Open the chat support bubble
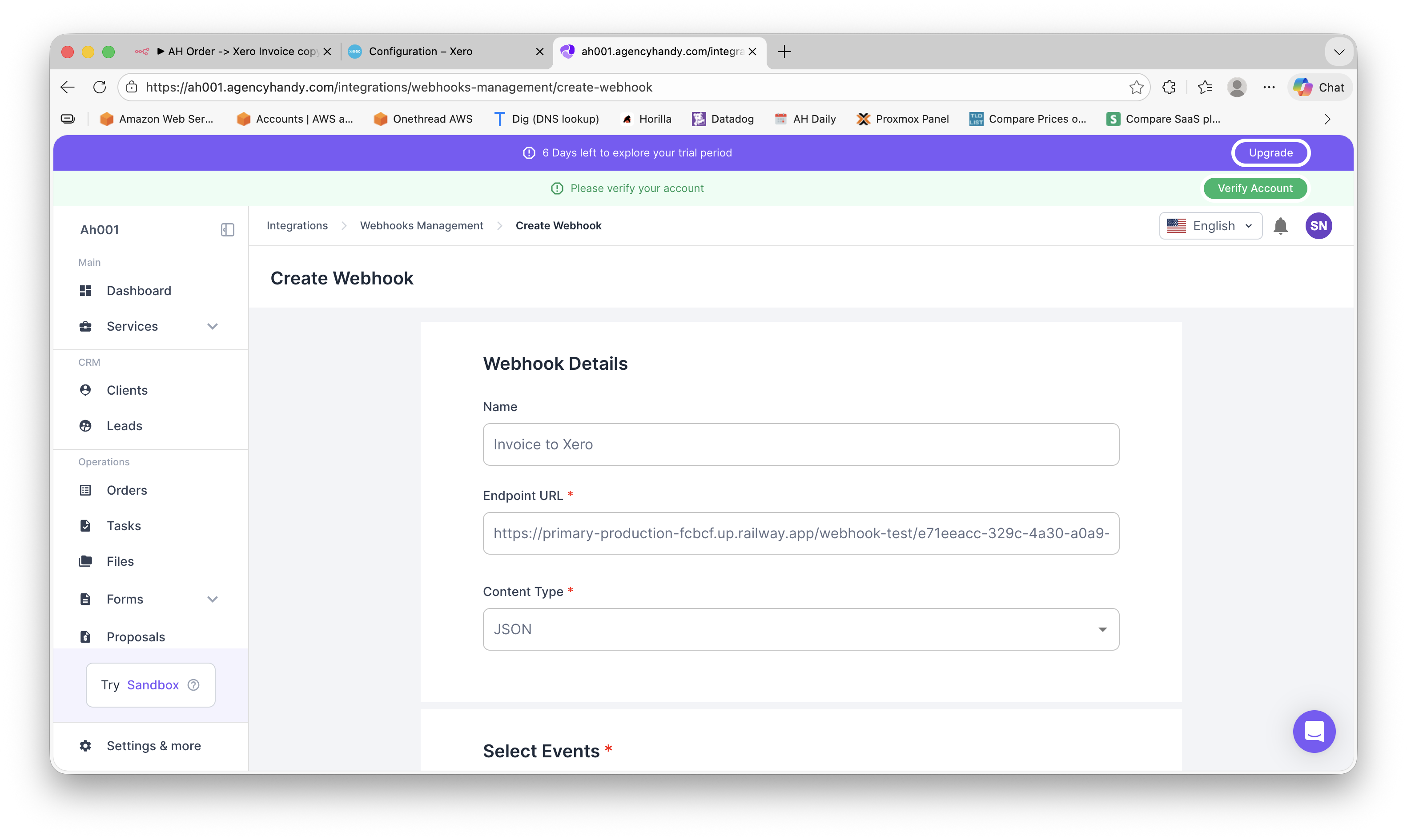Viewport: 1407px width, 840px height. tap(1314, 731)
